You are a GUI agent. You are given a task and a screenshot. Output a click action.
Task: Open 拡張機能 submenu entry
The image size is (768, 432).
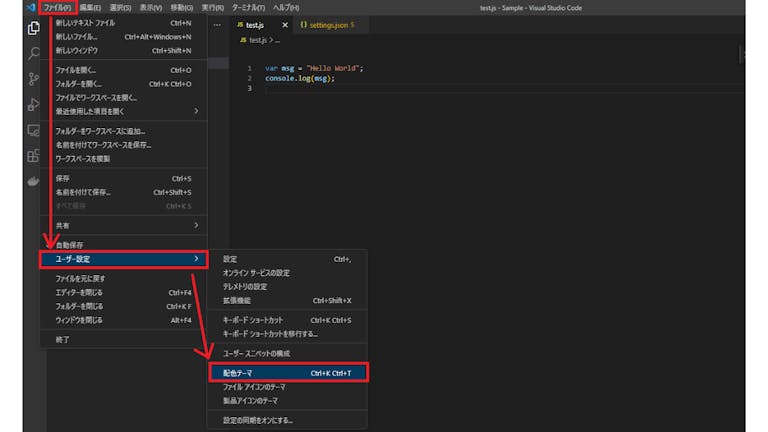coord(288,300)
